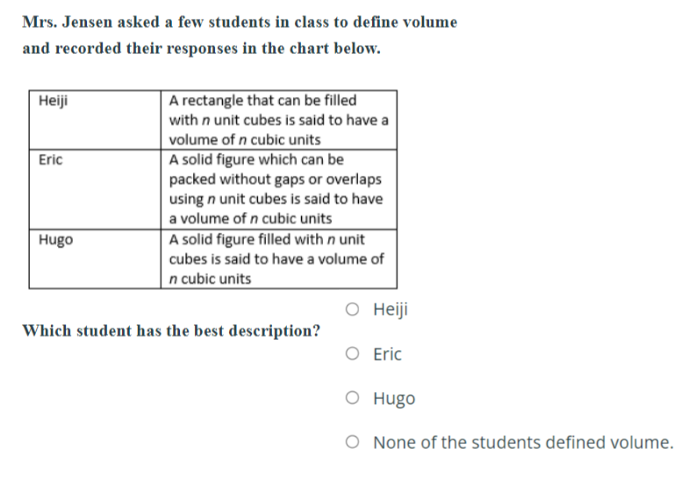This screenshot has width=700, height=500.
Task: Click the 'Mrs. Jensen asked a few students' line
Action: 240,21
